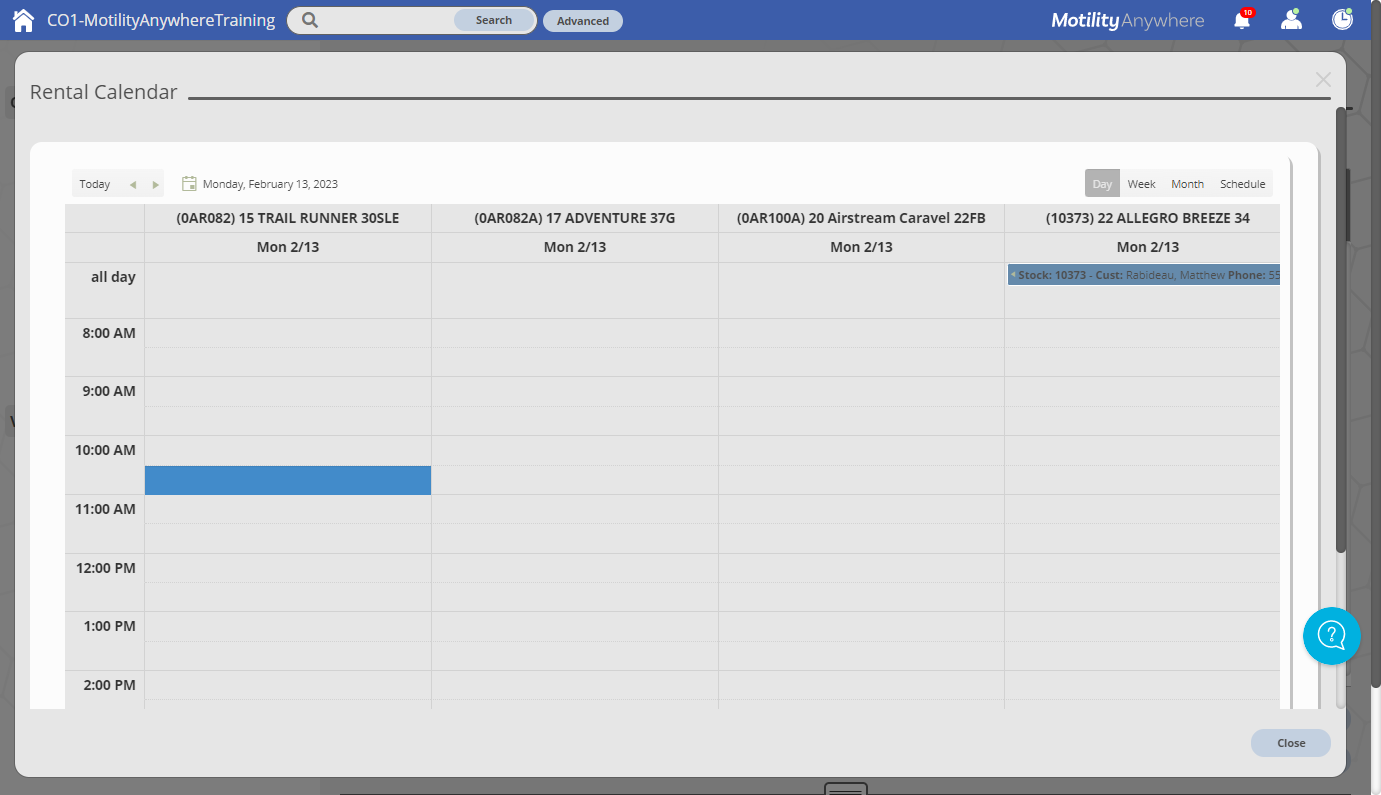Click the calendar date picker icon
Screen dimensions: 1381x795
coord(189,184)
